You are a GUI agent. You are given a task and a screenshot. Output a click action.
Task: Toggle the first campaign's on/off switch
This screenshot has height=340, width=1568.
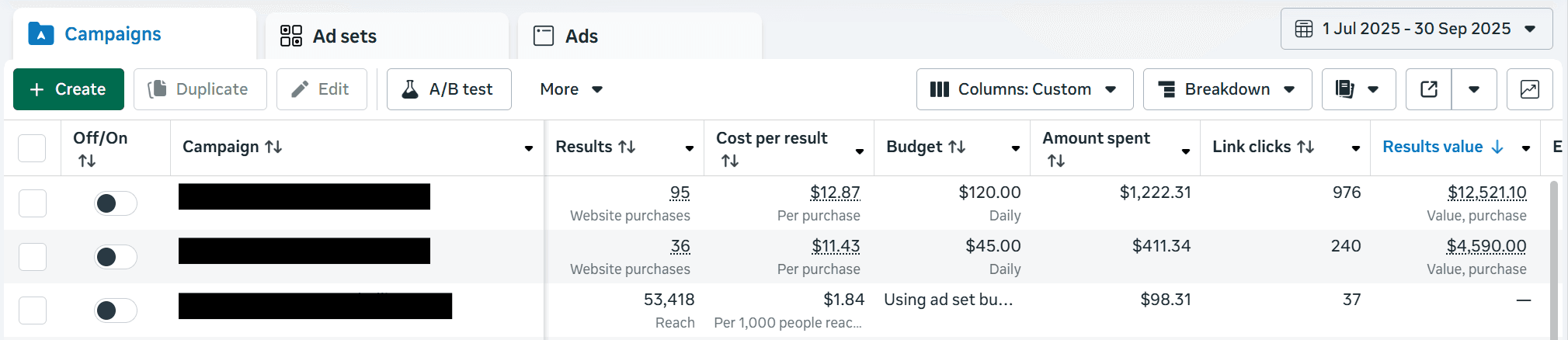(115, 203)
